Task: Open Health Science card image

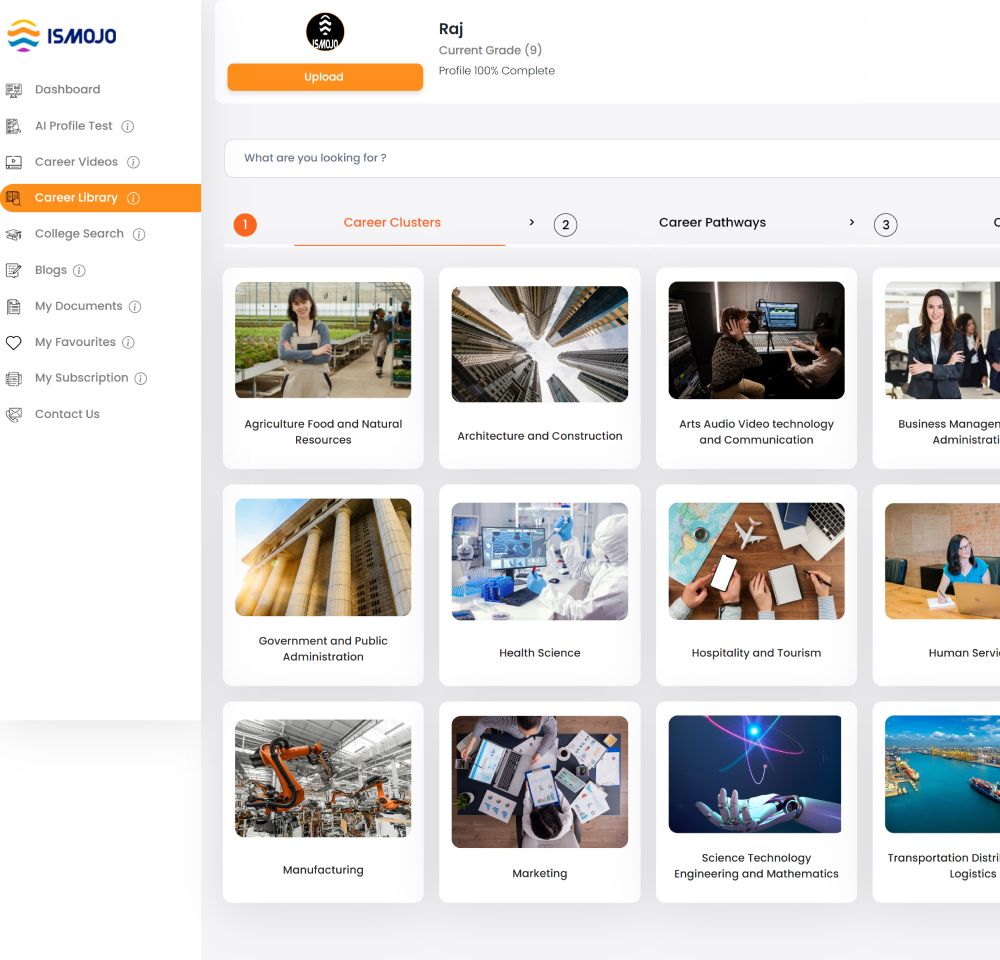Action: tap(540, 561)
